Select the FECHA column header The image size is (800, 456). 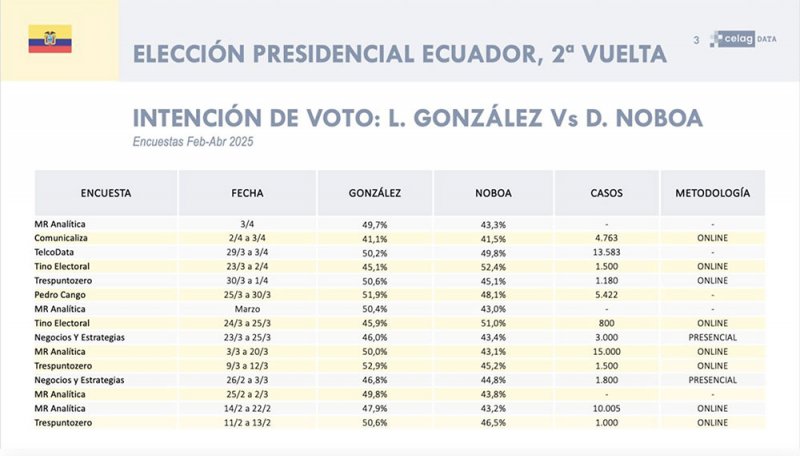coord(247,192)
